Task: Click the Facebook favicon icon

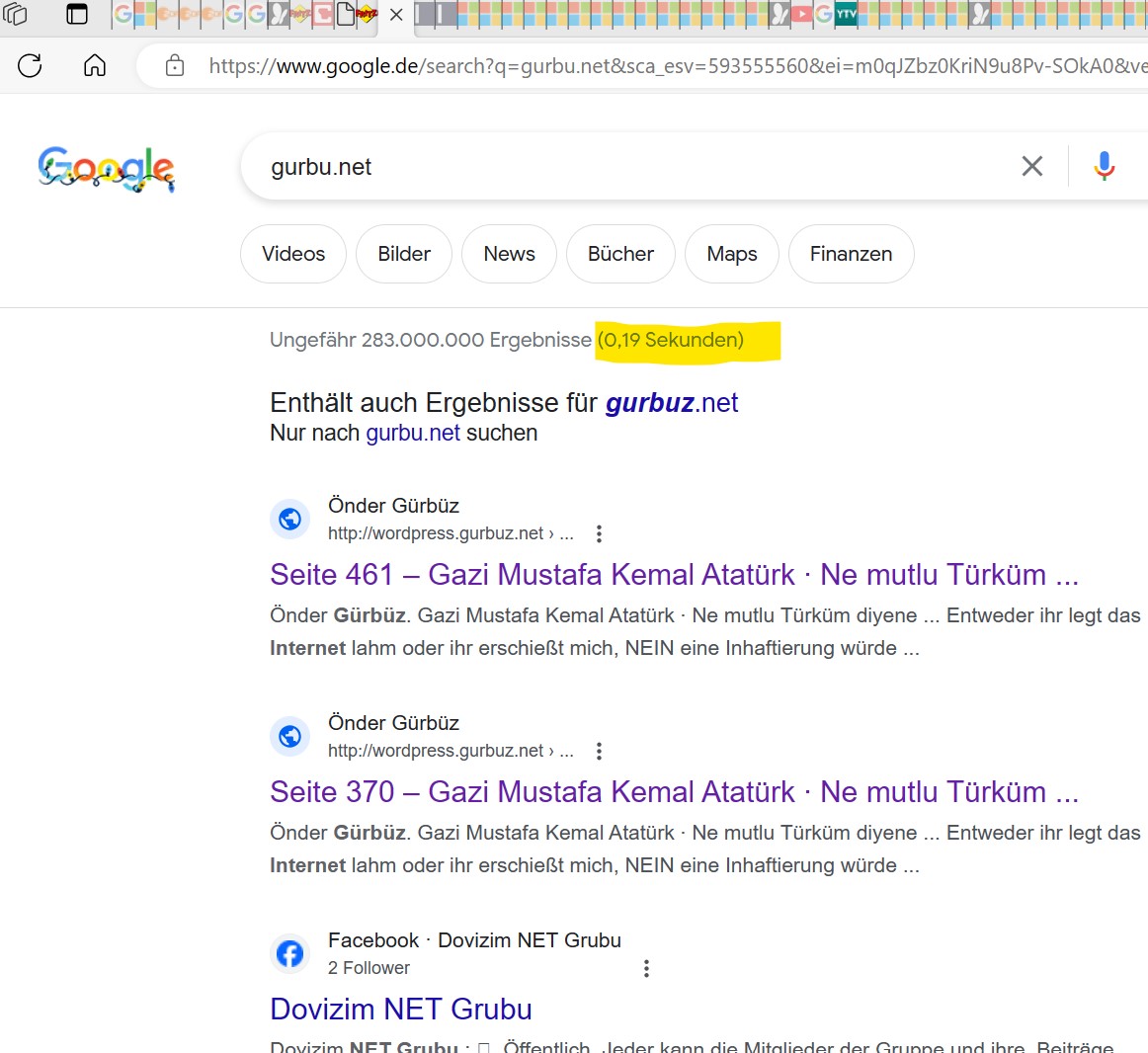Action: coord(289,953)
